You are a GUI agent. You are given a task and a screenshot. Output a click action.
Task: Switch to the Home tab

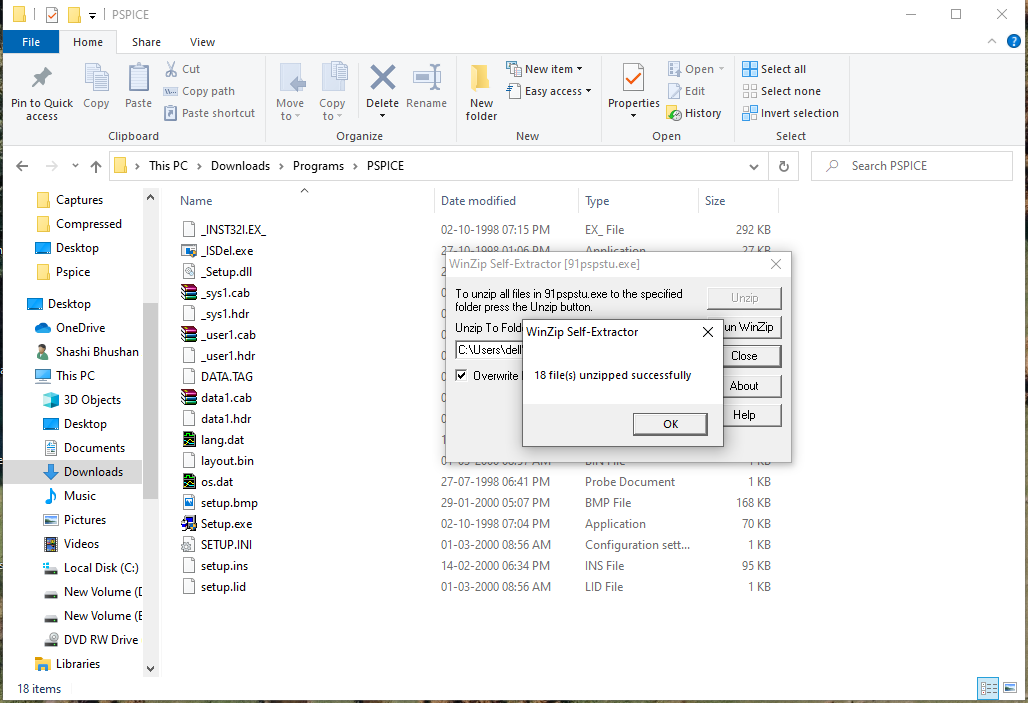(x=88, y=42)
